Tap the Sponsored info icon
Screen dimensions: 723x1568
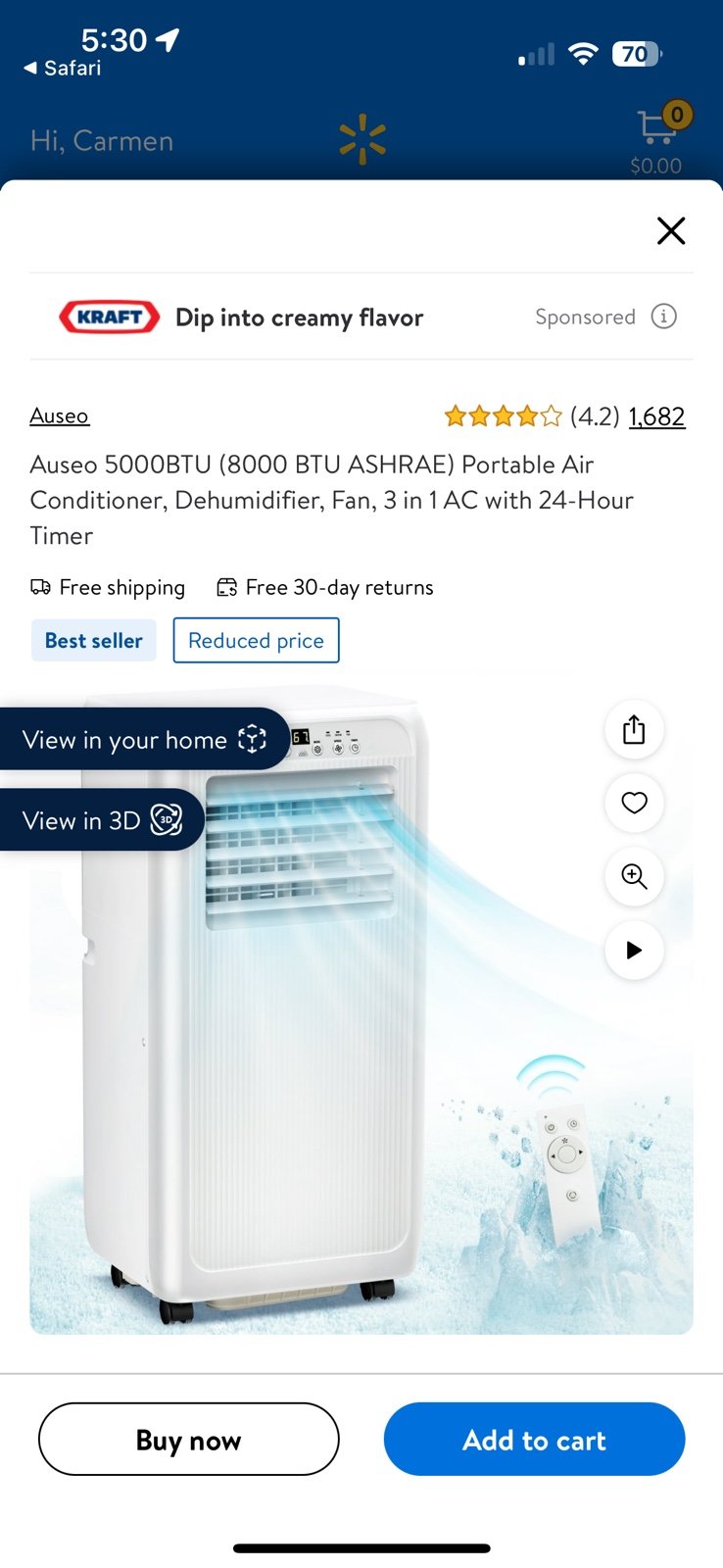point(664,317)
